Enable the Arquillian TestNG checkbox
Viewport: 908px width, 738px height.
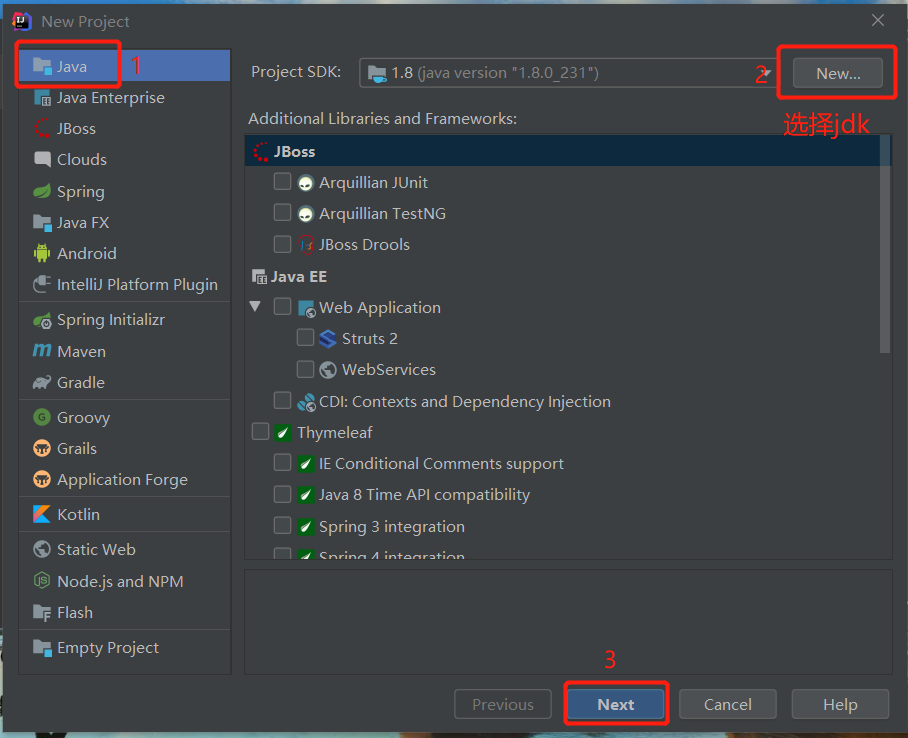point(282,213)
